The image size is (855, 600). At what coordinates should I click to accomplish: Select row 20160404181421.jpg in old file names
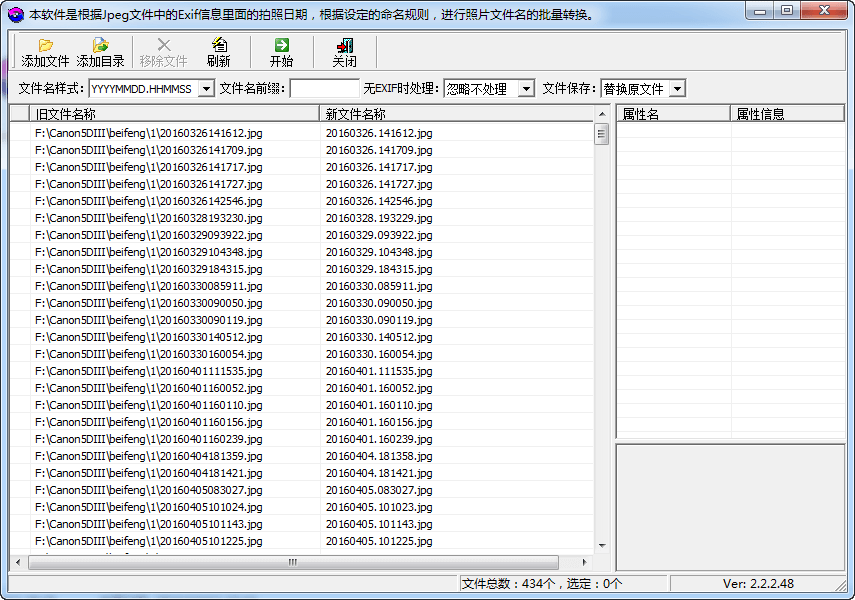coord(148,473)
